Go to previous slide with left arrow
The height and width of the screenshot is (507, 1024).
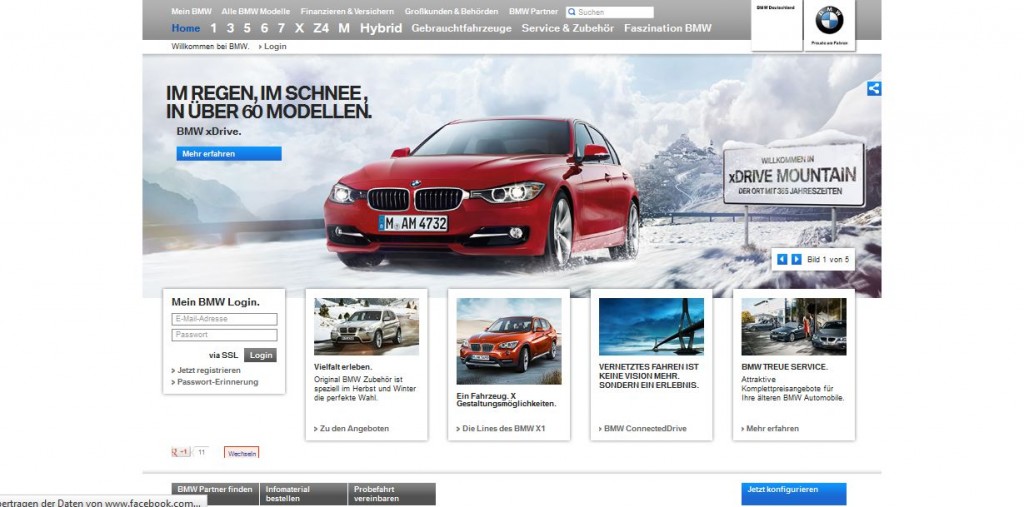coord(782,259)
